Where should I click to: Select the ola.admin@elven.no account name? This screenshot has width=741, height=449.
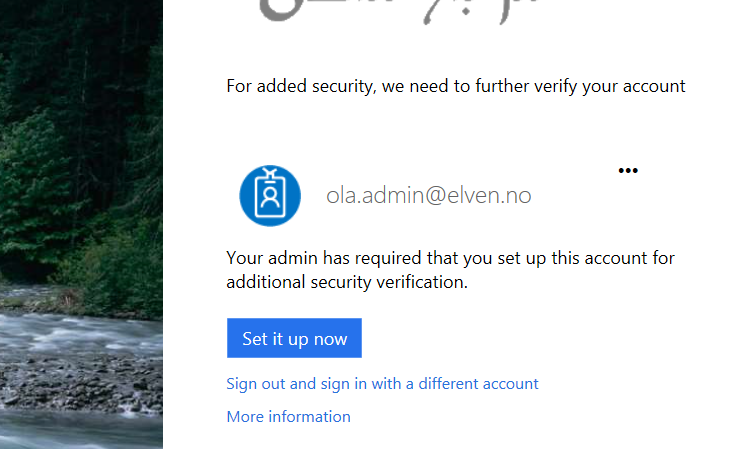click(x=429, y=195)
